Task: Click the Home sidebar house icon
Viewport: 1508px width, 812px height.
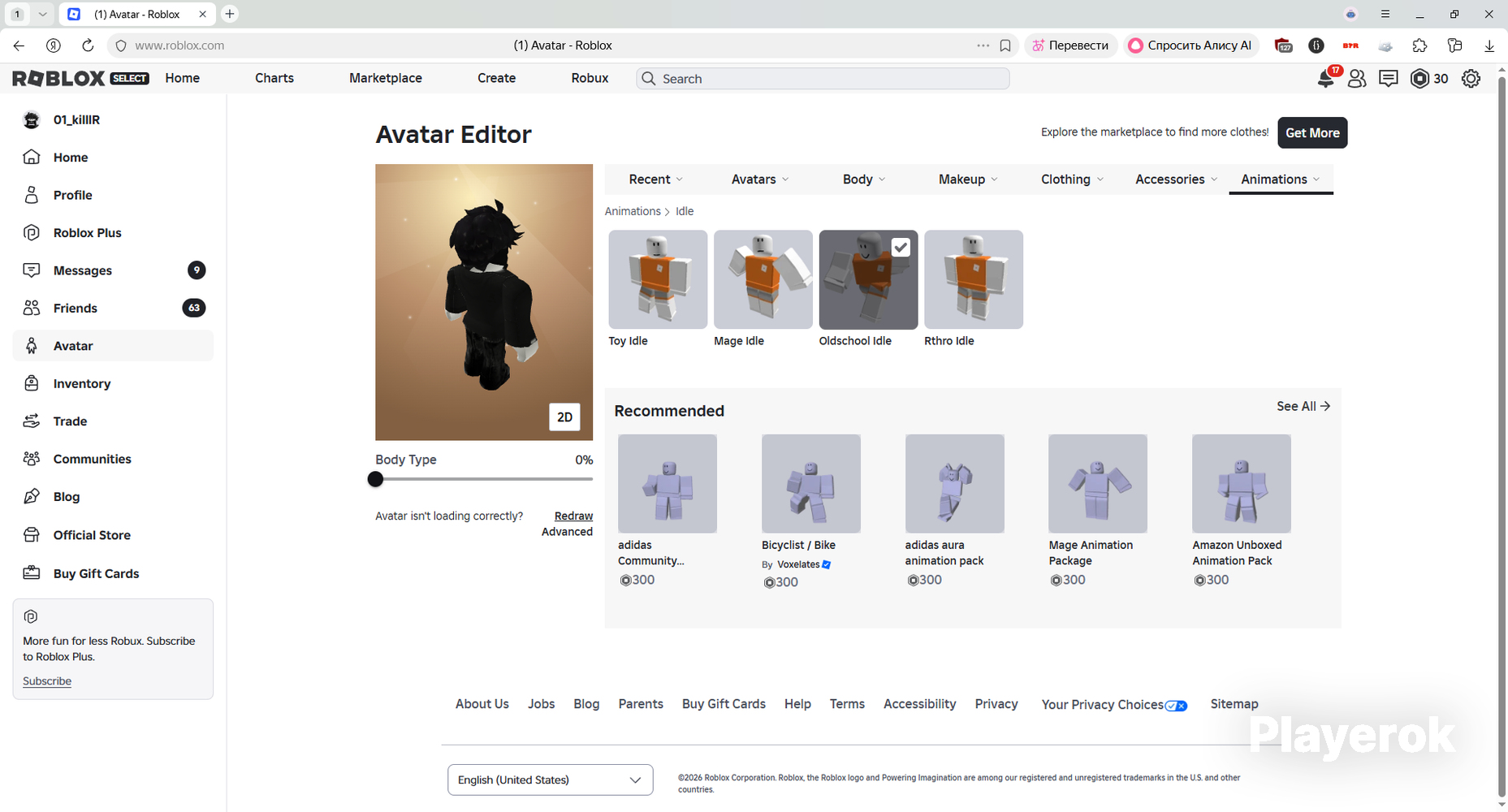Action: click(32, 157)
